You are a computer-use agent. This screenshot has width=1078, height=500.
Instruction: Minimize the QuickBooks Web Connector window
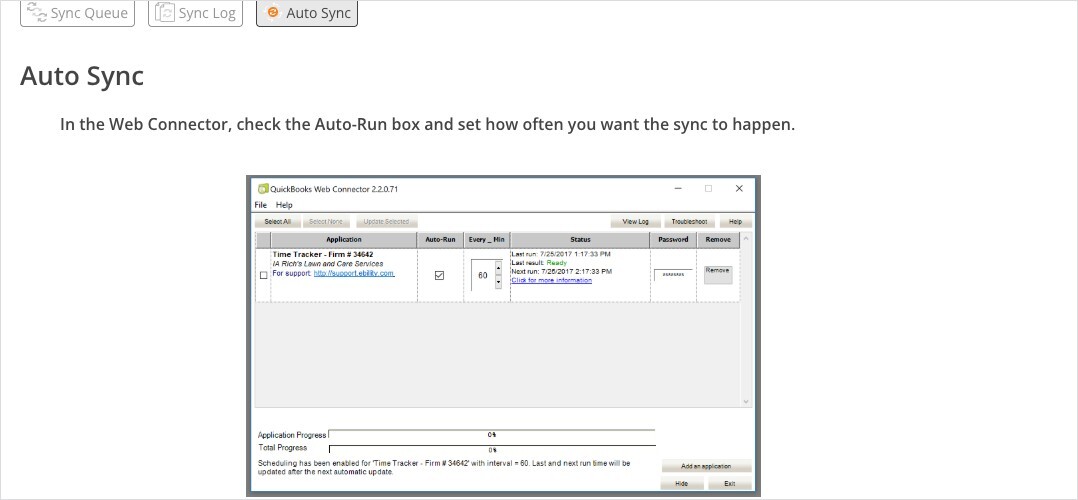click(x=678, y=188)
